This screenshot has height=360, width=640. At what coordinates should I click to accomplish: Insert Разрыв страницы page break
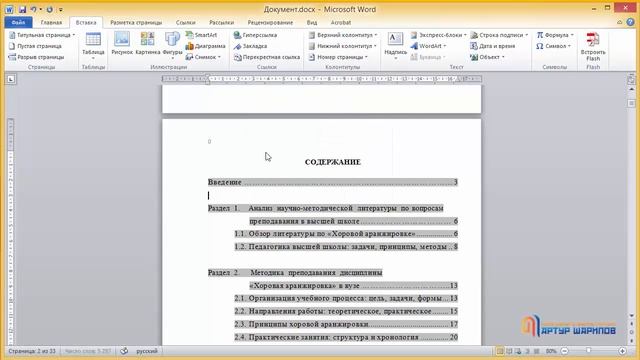[x=36, y=57]
